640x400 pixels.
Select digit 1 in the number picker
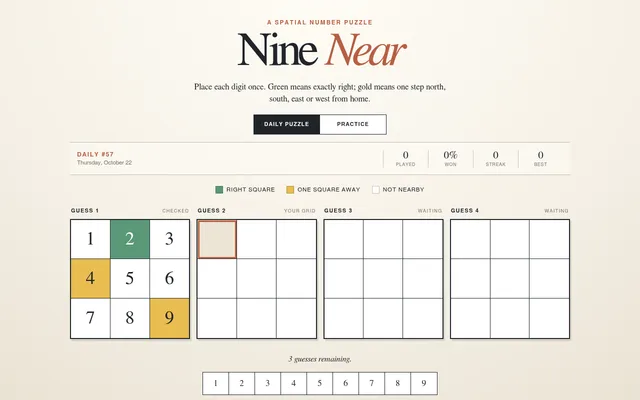[x=216, y=383]
